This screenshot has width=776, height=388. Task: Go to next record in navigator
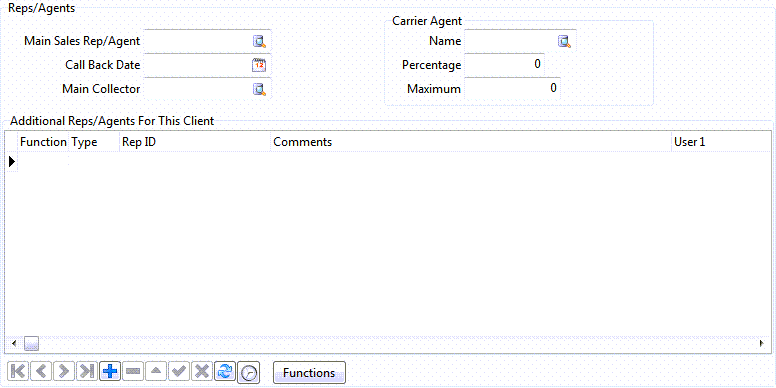pos(64,371)
